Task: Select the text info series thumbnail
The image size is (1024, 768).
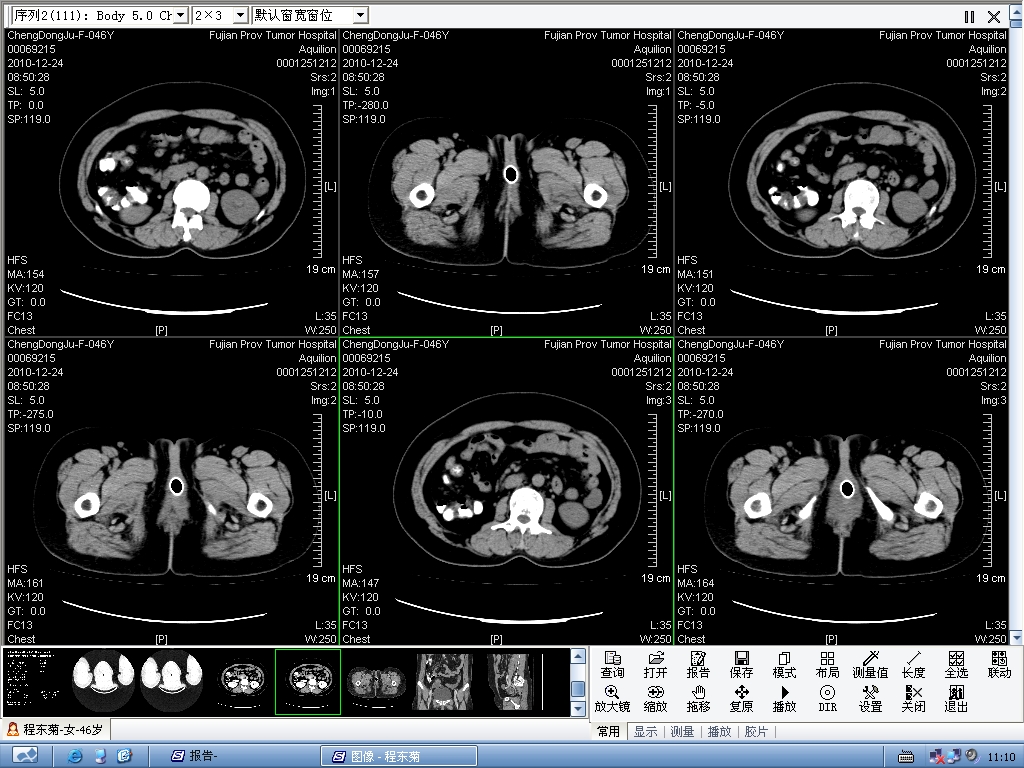Action: click(33, 681)
